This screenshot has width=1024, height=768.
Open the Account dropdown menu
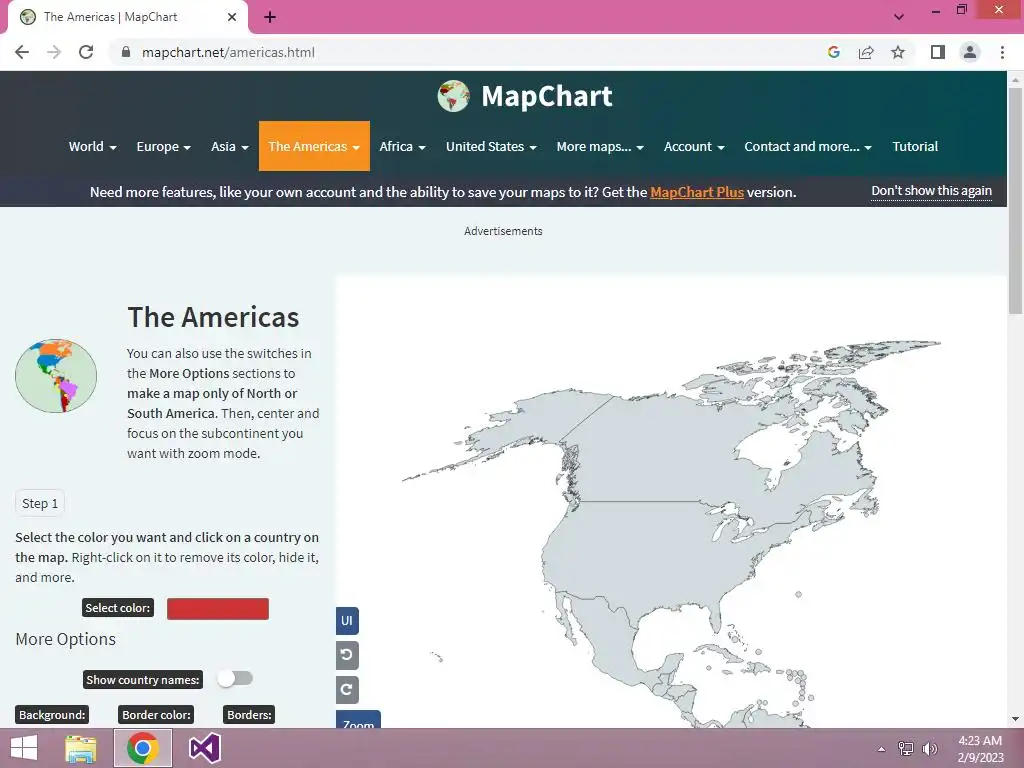click(694, 146)
